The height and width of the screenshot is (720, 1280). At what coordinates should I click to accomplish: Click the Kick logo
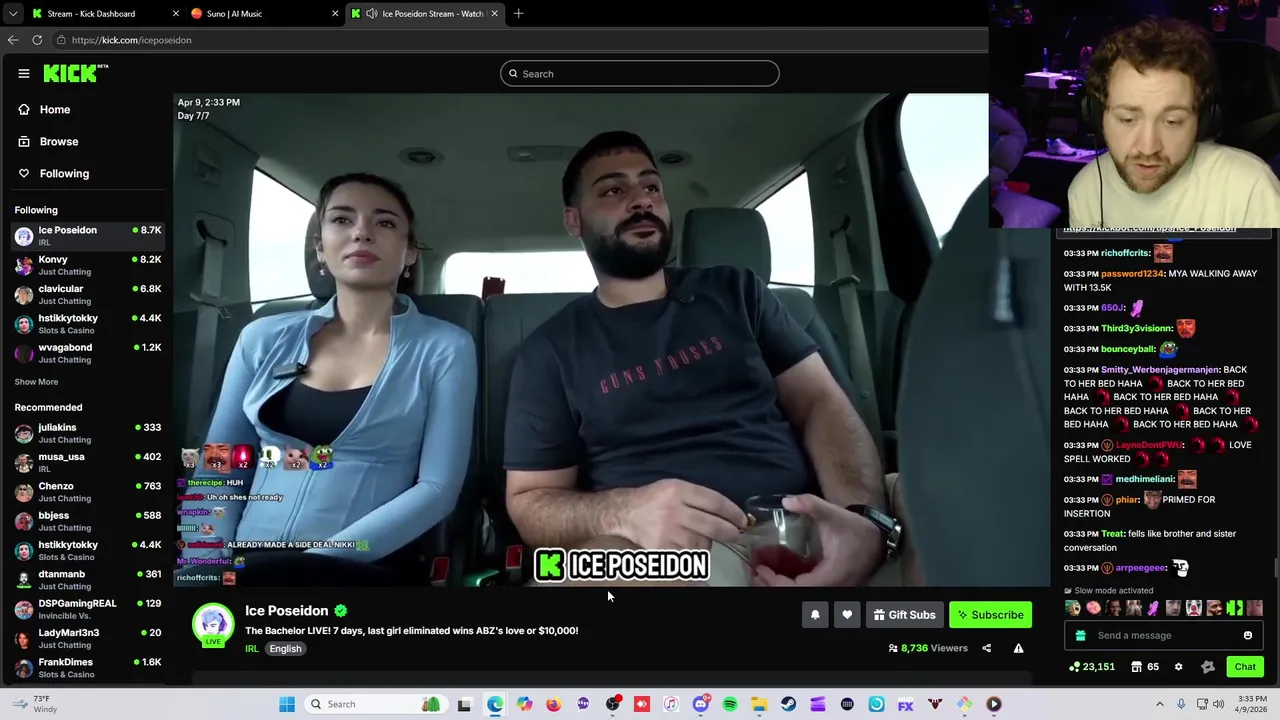click(75, 73)
